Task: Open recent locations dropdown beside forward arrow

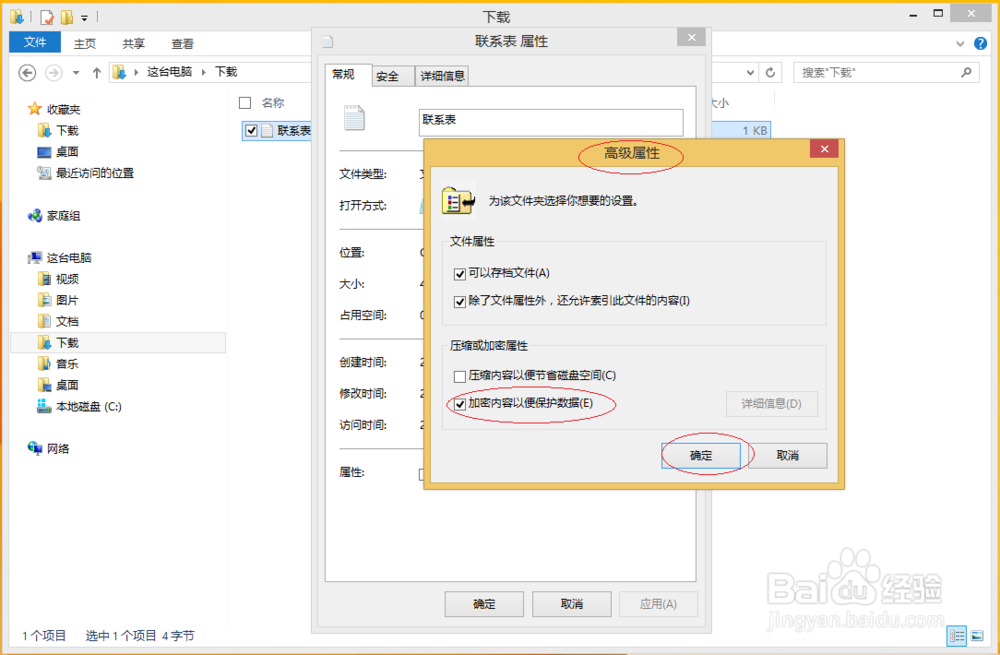Action: pos(76,73)
